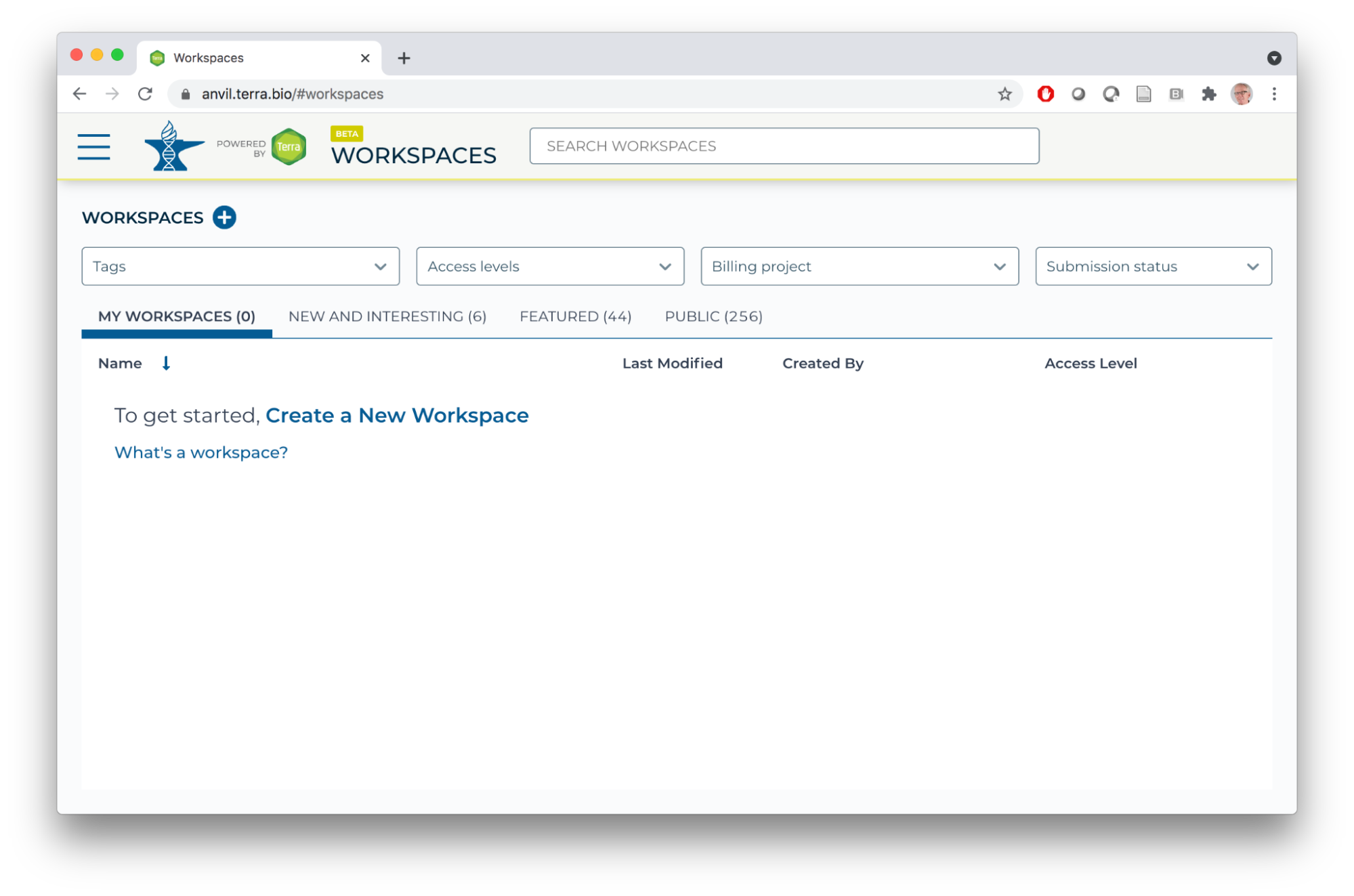Click the browser refresh icon
The height and width of the screenshot is (896, 1354).
click(x=145, y=94)
